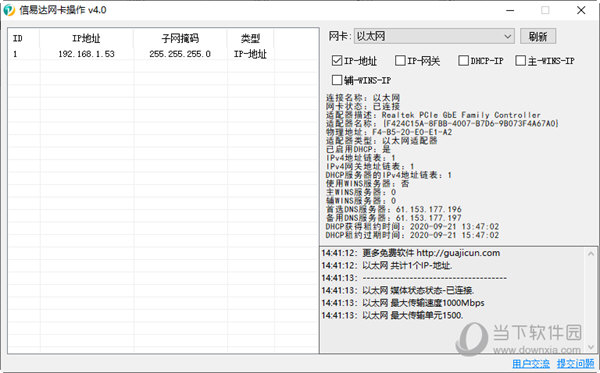Screen dimensions: 600x373
Task: Open the 提交问题 link
Action: 576,363
